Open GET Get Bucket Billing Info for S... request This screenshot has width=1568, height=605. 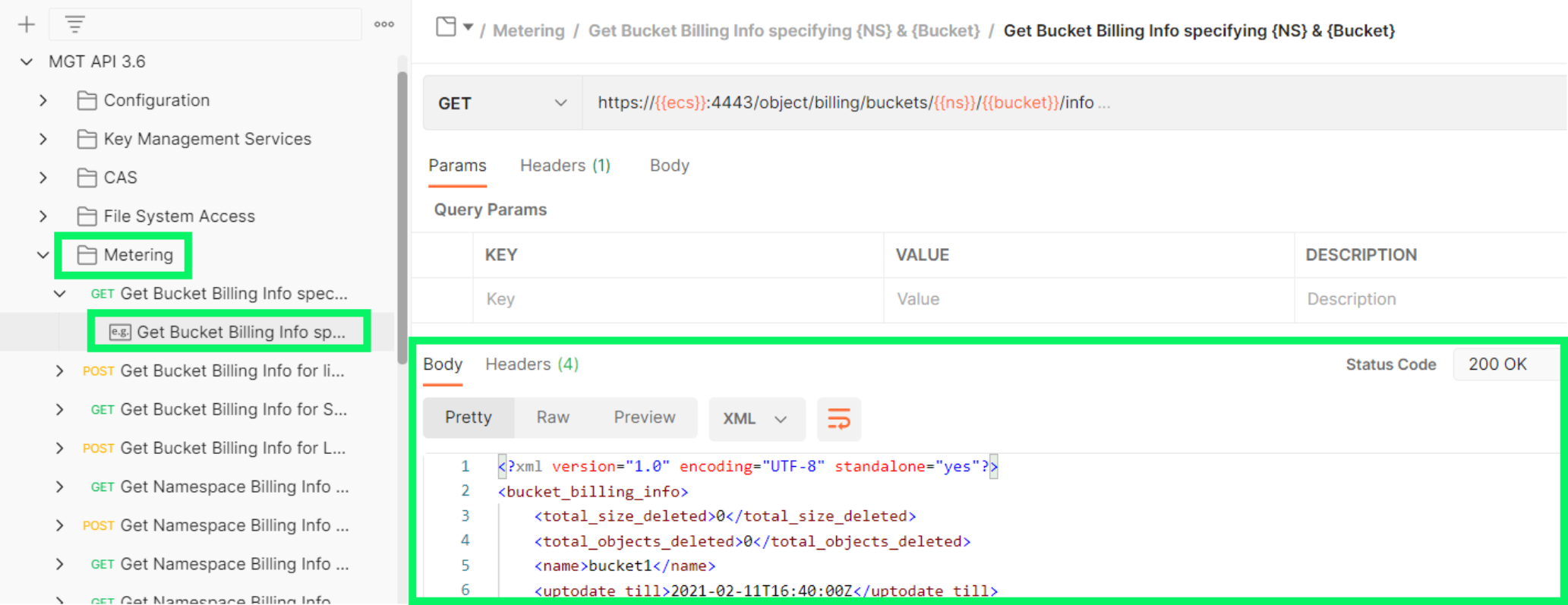coord(219,409)
